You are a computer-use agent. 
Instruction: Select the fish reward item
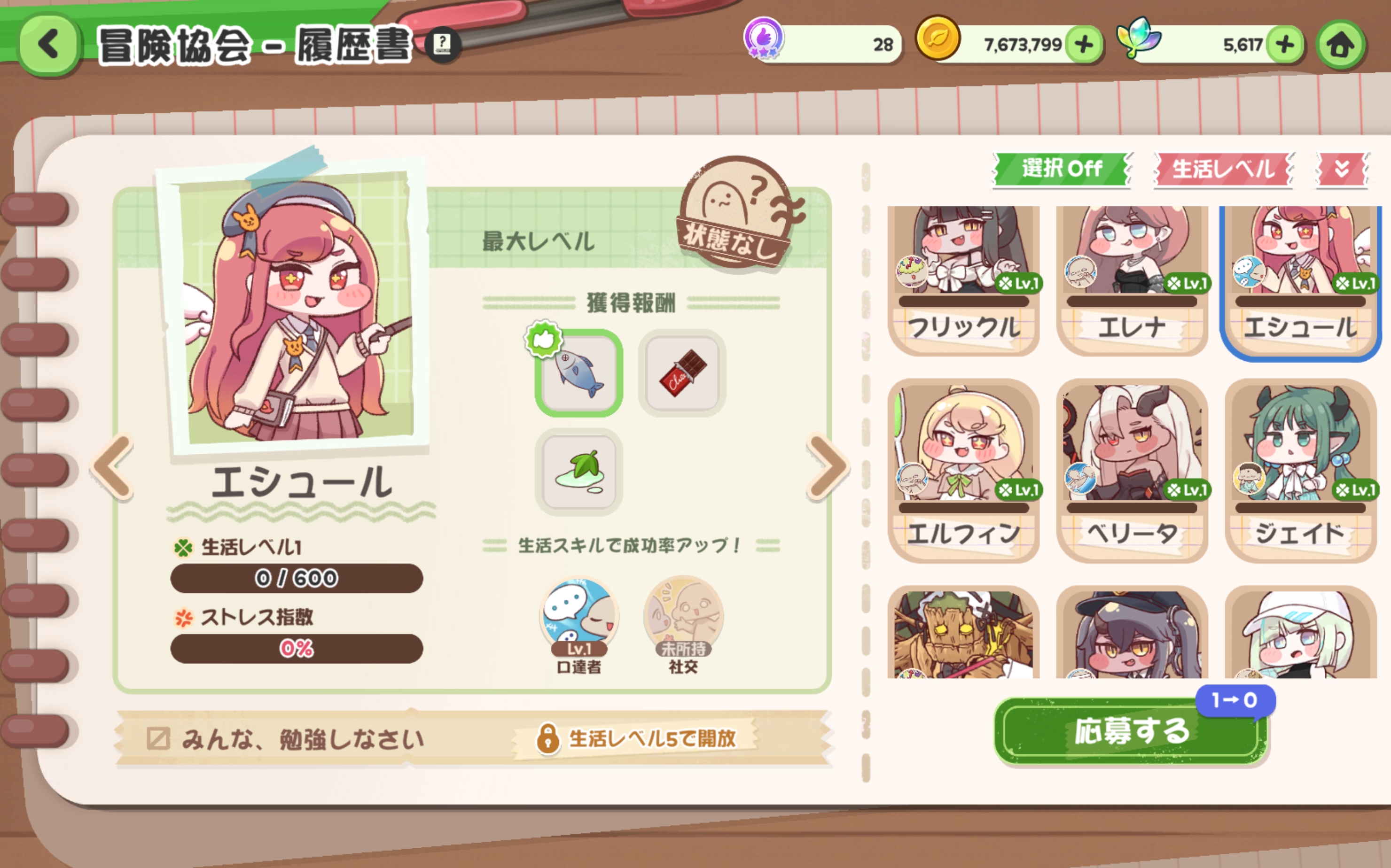579,373
